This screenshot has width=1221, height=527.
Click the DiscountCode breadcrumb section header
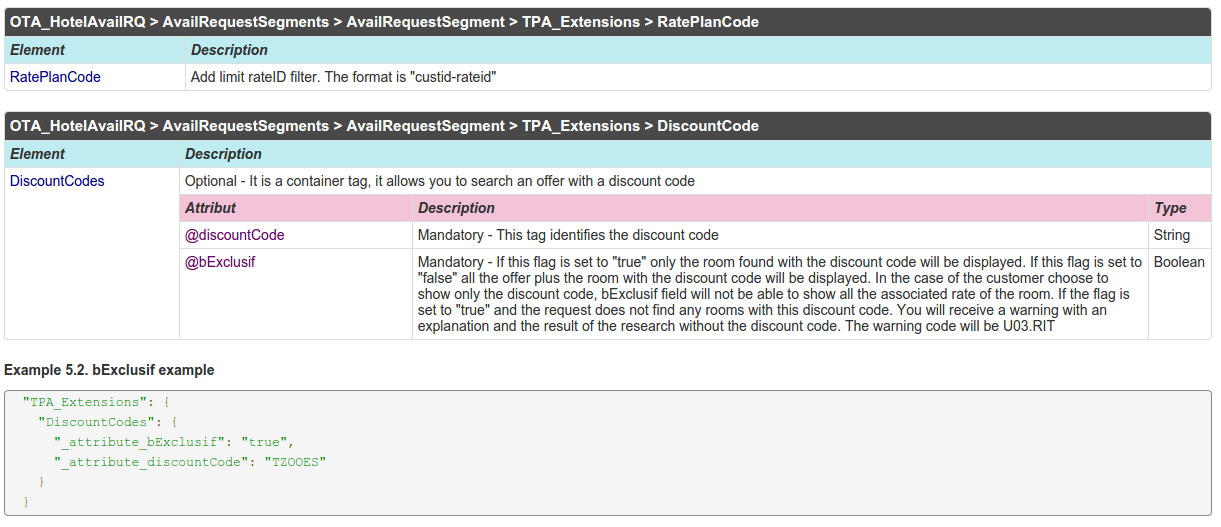[x=384, y=126]
